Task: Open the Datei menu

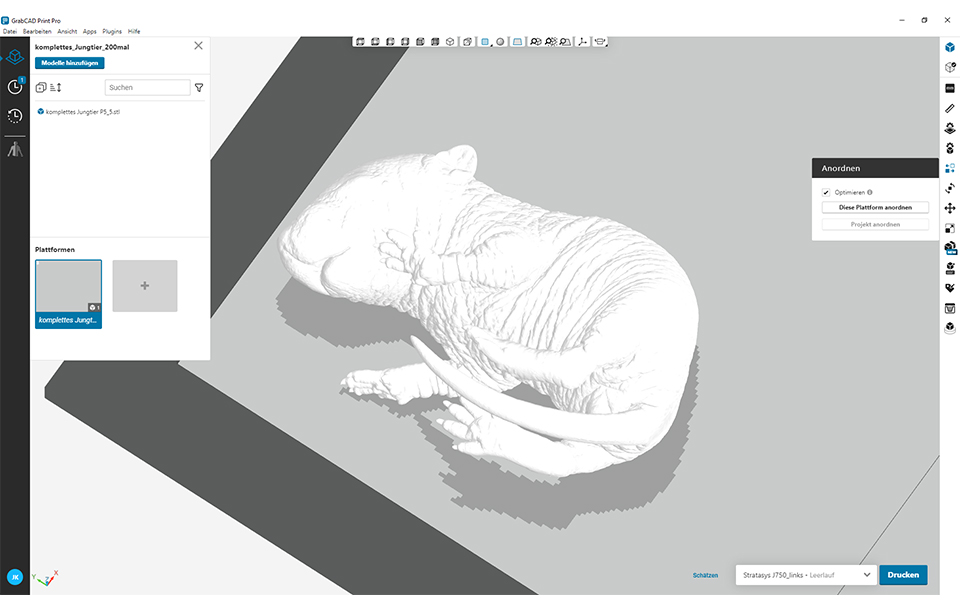Action: point(10,32)
